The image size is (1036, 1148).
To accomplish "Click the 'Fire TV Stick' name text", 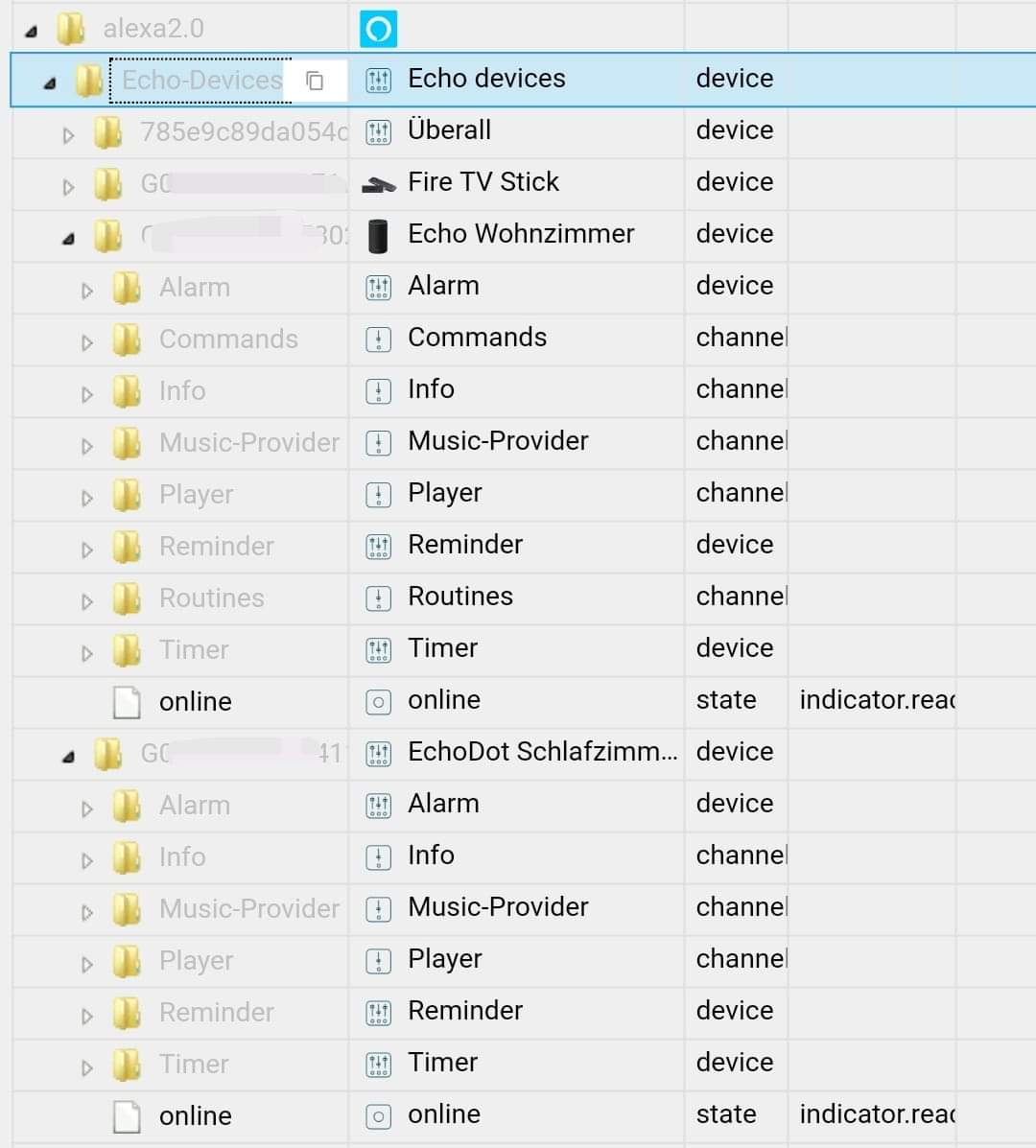I will (x=483, y=181).
